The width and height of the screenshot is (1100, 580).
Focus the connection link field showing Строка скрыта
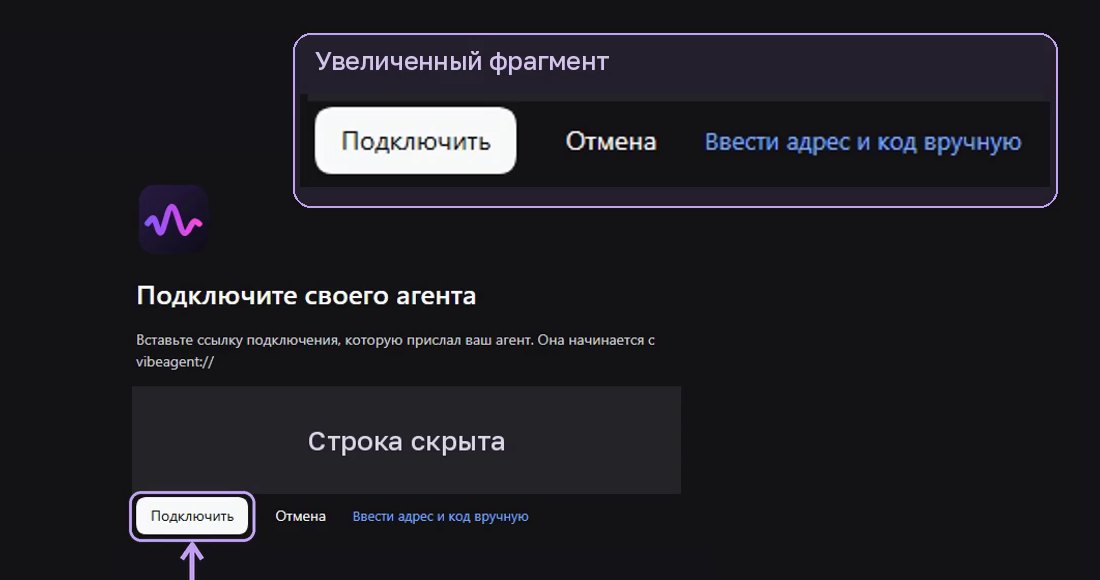406,440
